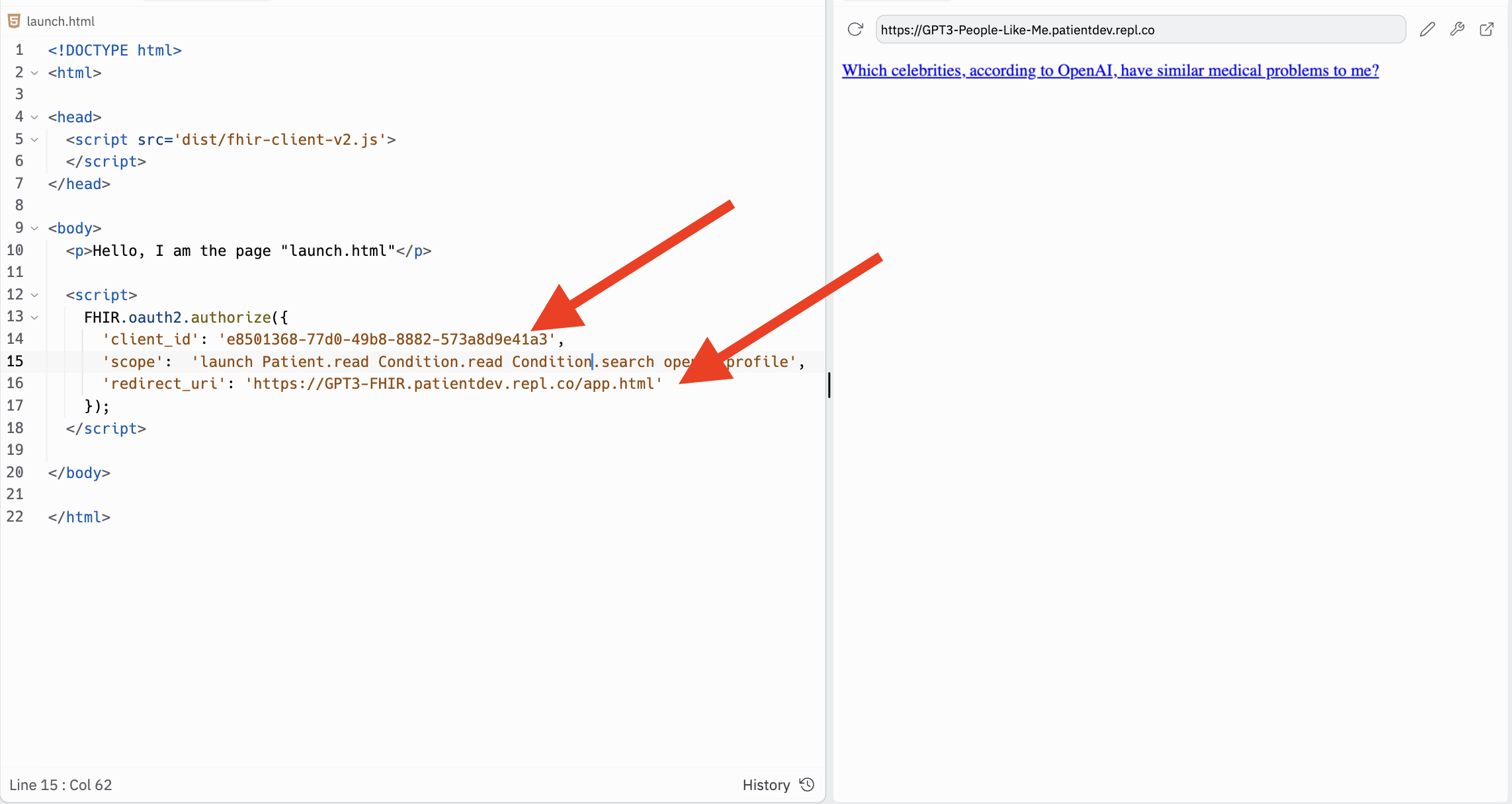Open the History button
The height and width of the screenshot is (804, 1512).
point(778,785)
